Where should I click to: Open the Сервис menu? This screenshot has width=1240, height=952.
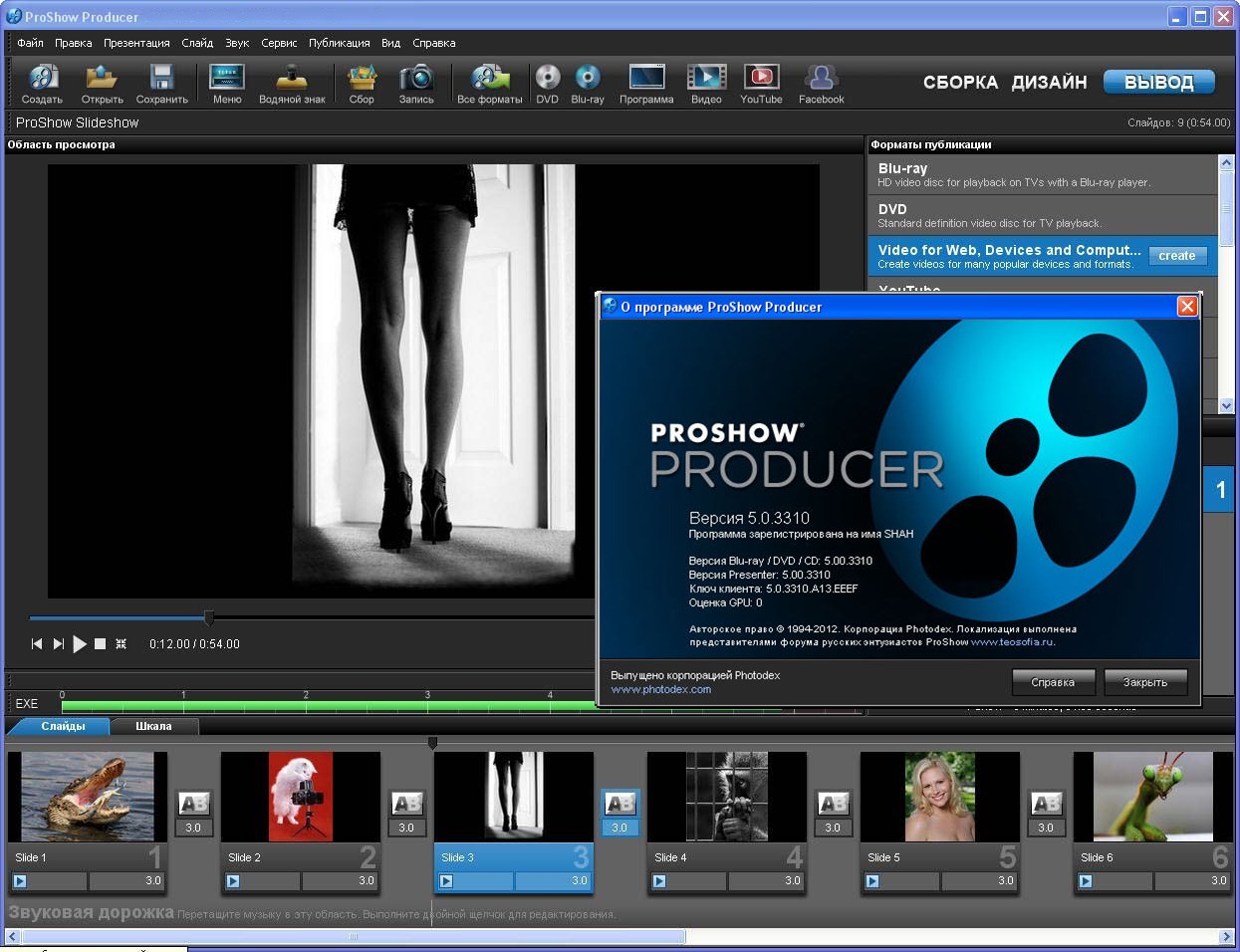[x=279, y=43]
